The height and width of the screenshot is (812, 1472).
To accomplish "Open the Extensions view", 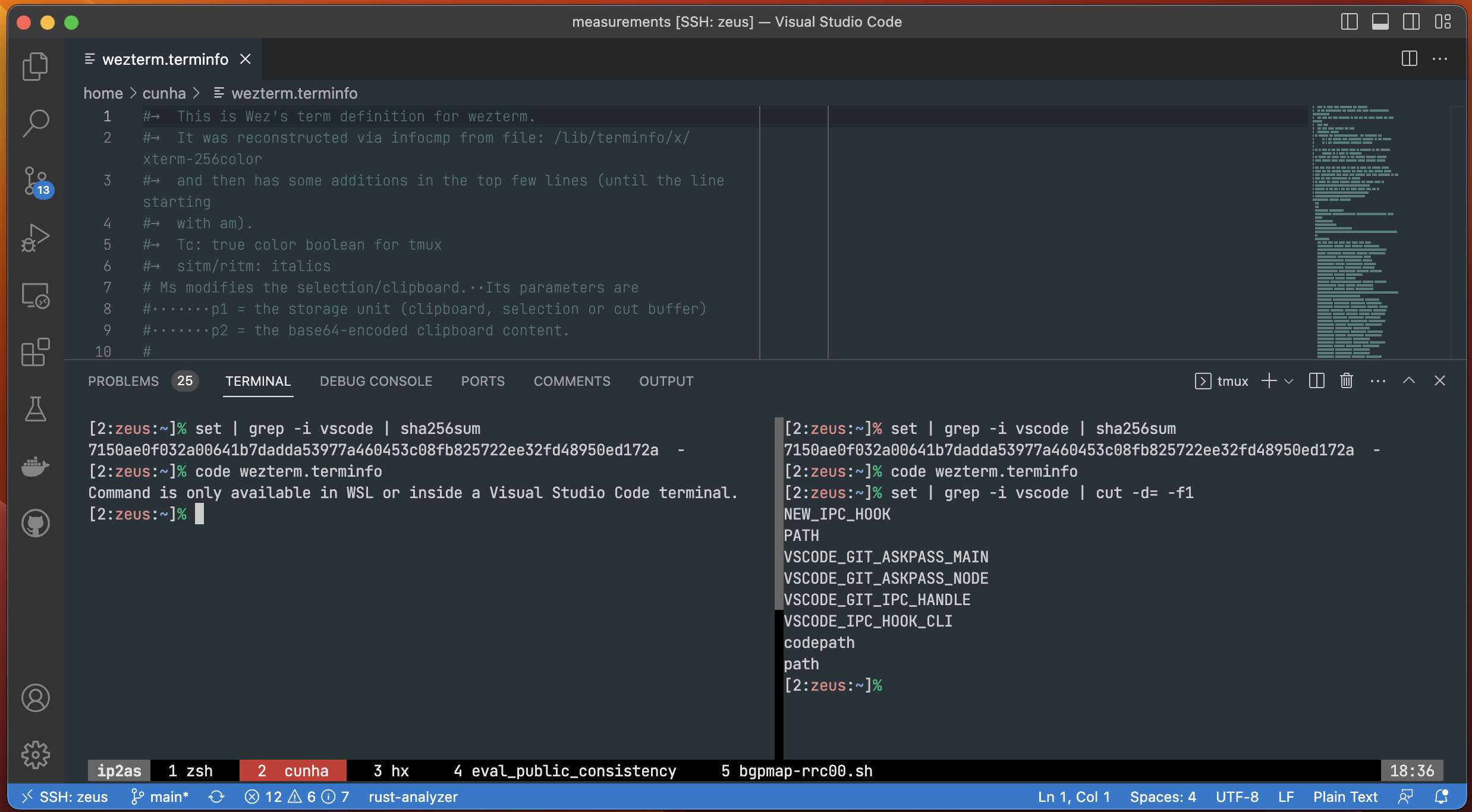I will click(34, 352).
